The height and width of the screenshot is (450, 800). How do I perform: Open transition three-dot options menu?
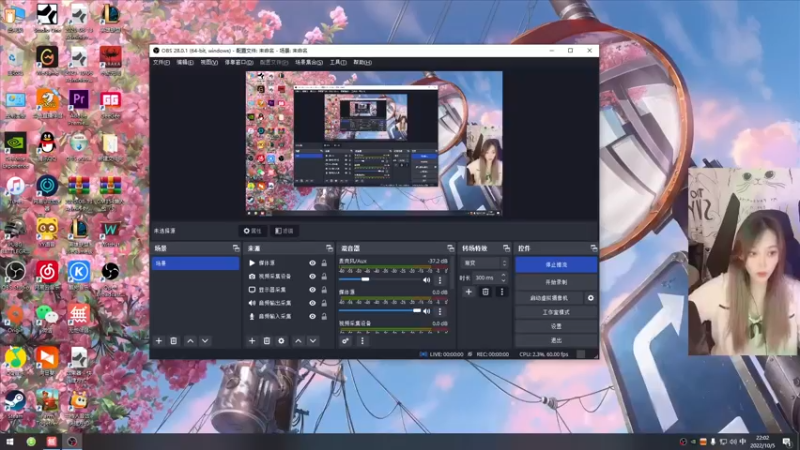(x=502, y=292)
